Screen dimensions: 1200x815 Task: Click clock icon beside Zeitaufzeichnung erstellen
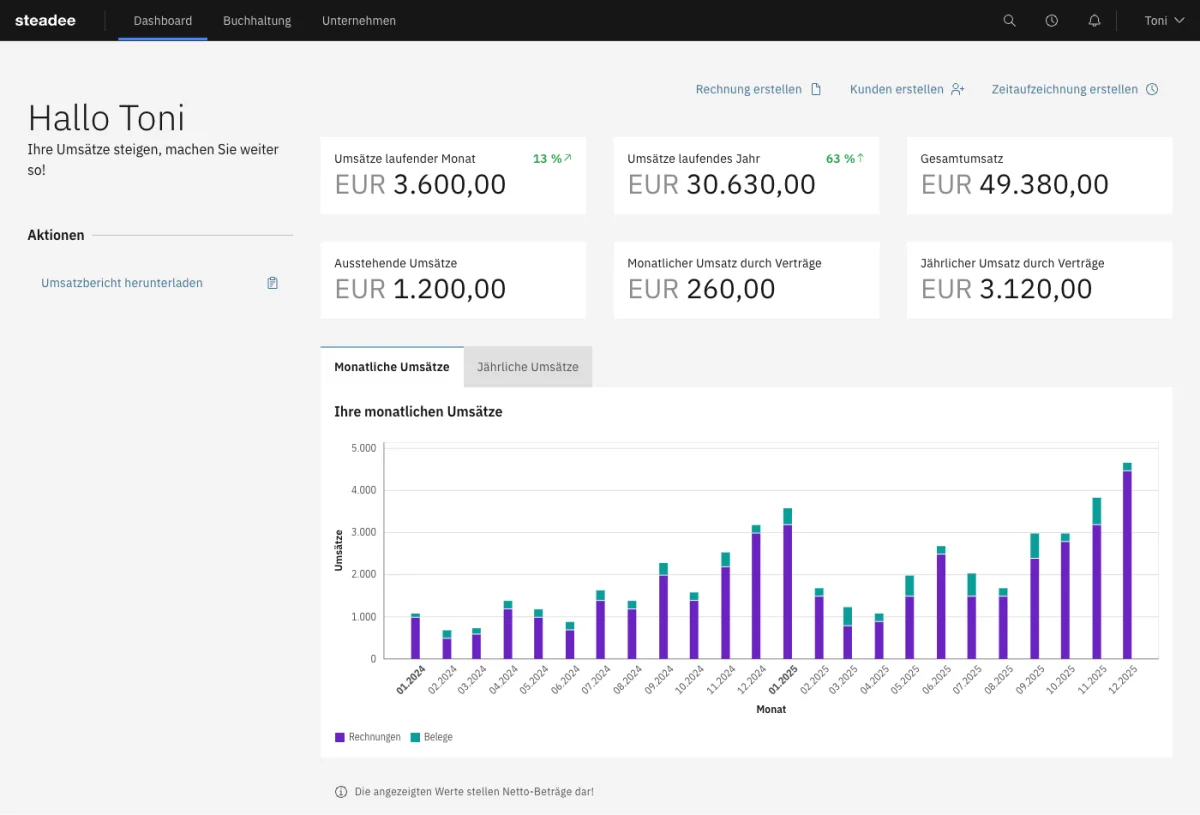point(1152,89)
